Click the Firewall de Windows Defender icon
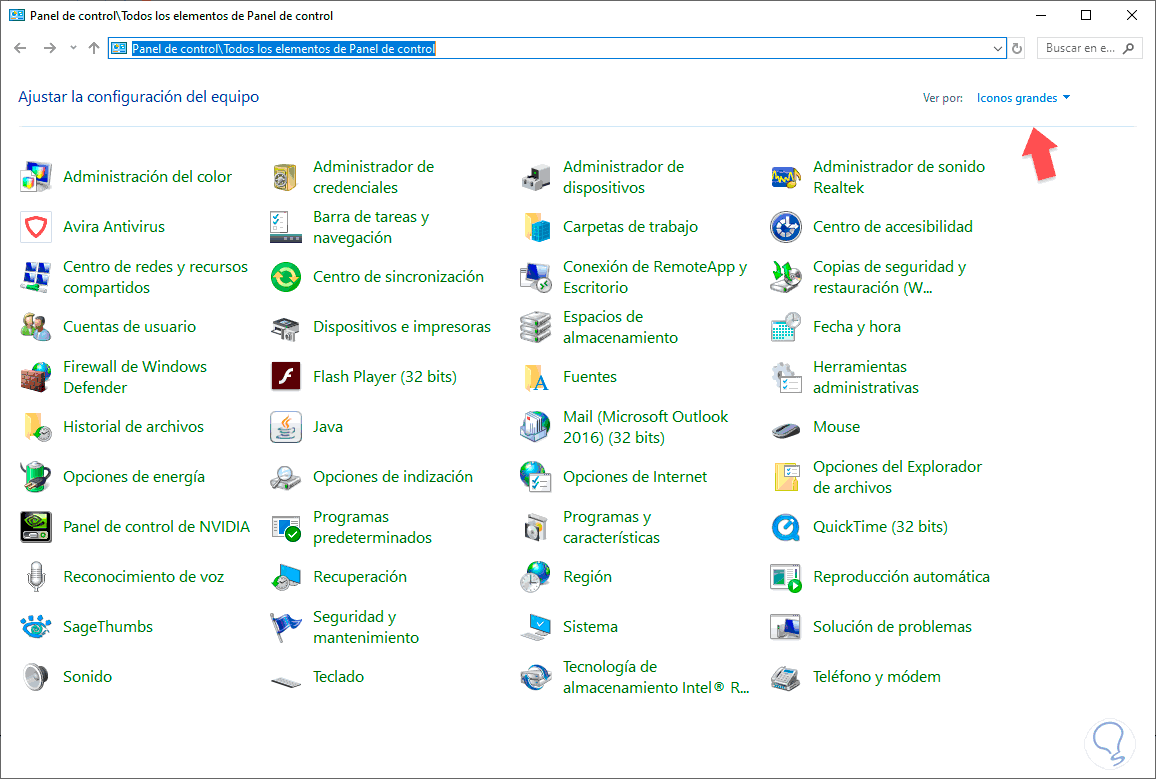1156x779 pixels. [36, 377]
